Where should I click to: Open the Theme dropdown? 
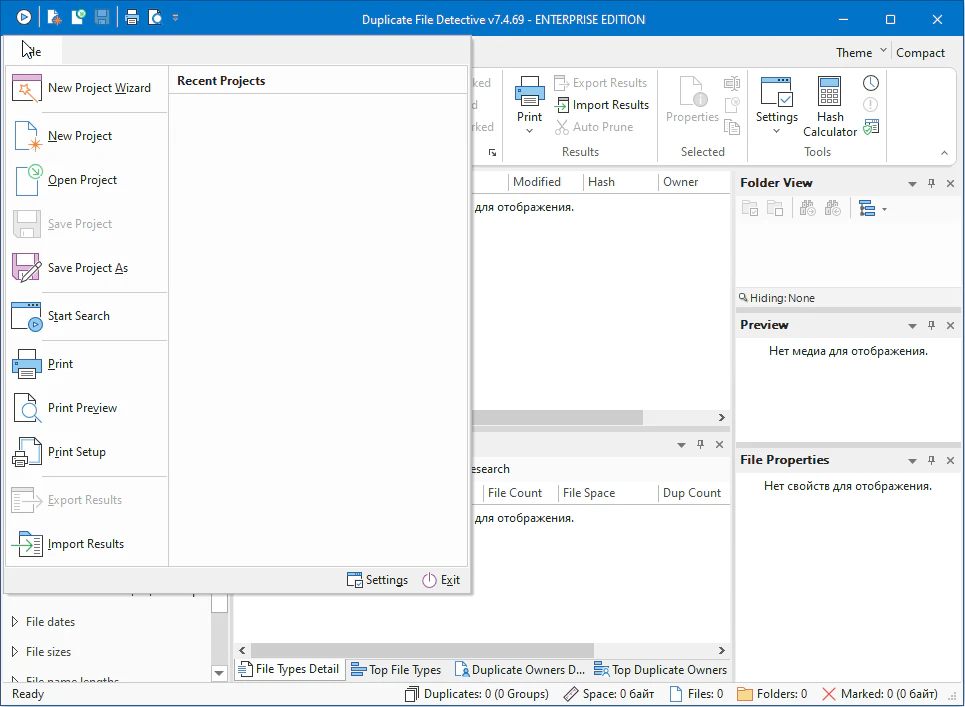coord(861,53)
